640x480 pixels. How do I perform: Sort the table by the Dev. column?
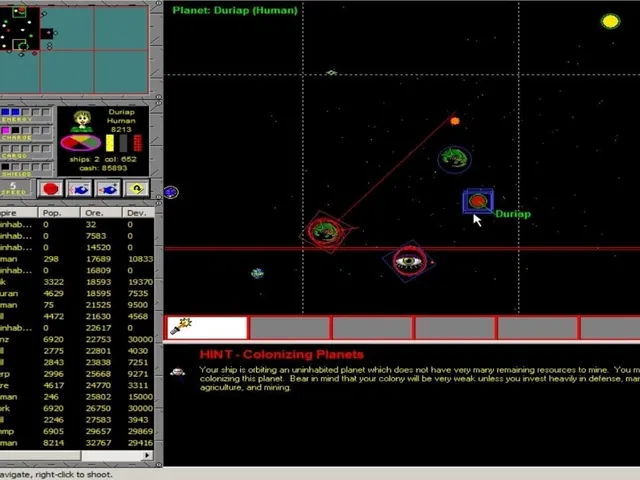138,213
